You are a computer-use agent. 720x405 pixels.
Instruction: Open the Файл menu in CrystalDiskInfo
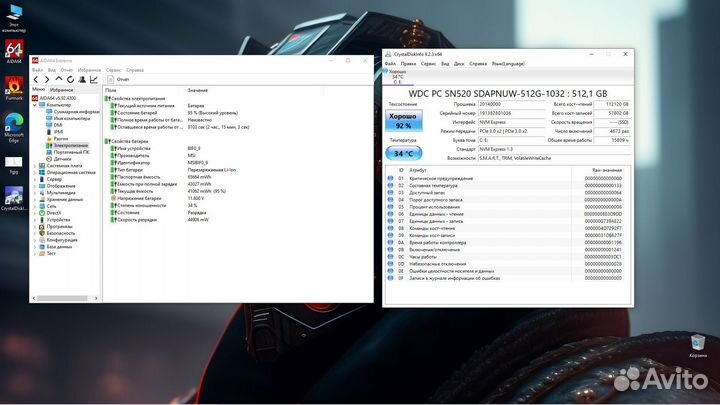(x=390, y=64)
